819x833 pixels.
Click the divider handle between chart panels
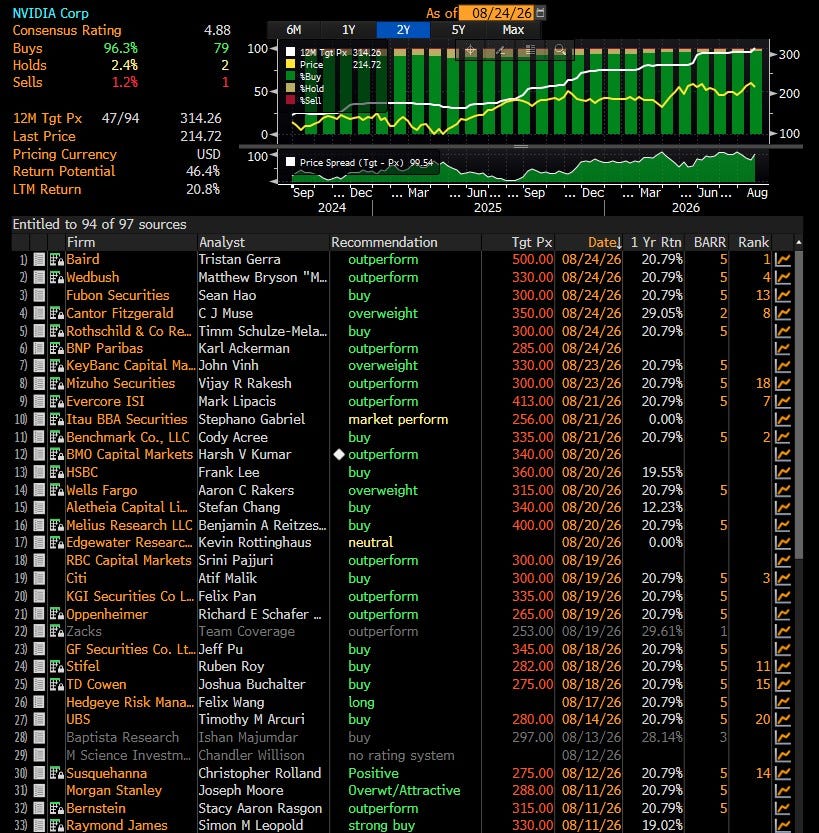click(x=521, y=147)
